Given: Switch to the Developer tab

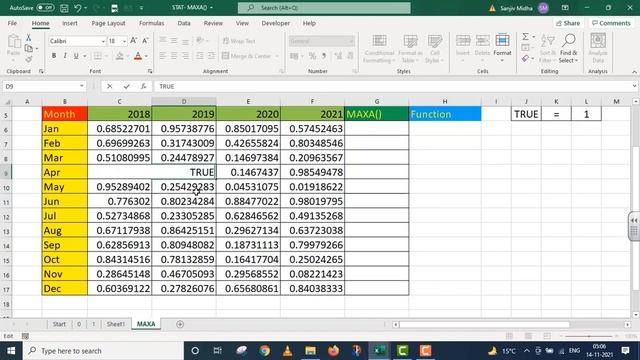Looking at the screenshot, I should [x=276, y=23].
